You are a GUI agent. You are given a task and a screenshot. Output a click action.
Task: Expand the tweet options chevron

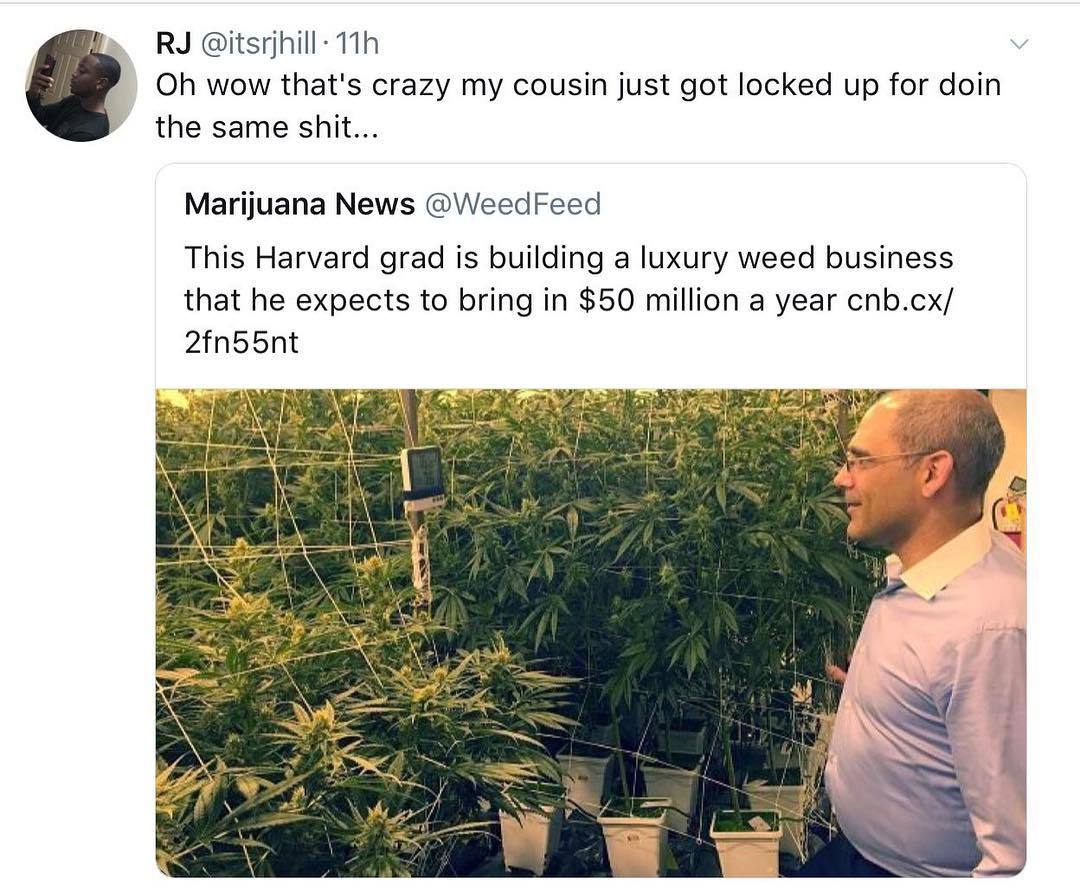1019,44
